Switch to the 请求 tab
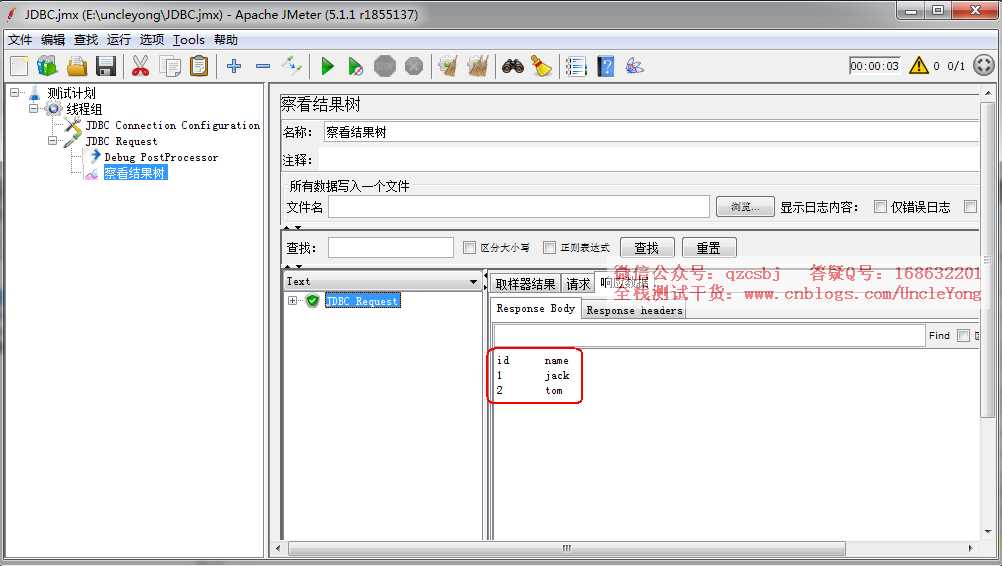The height and width of the screenshot is (566, 1002). pos(578,284)
